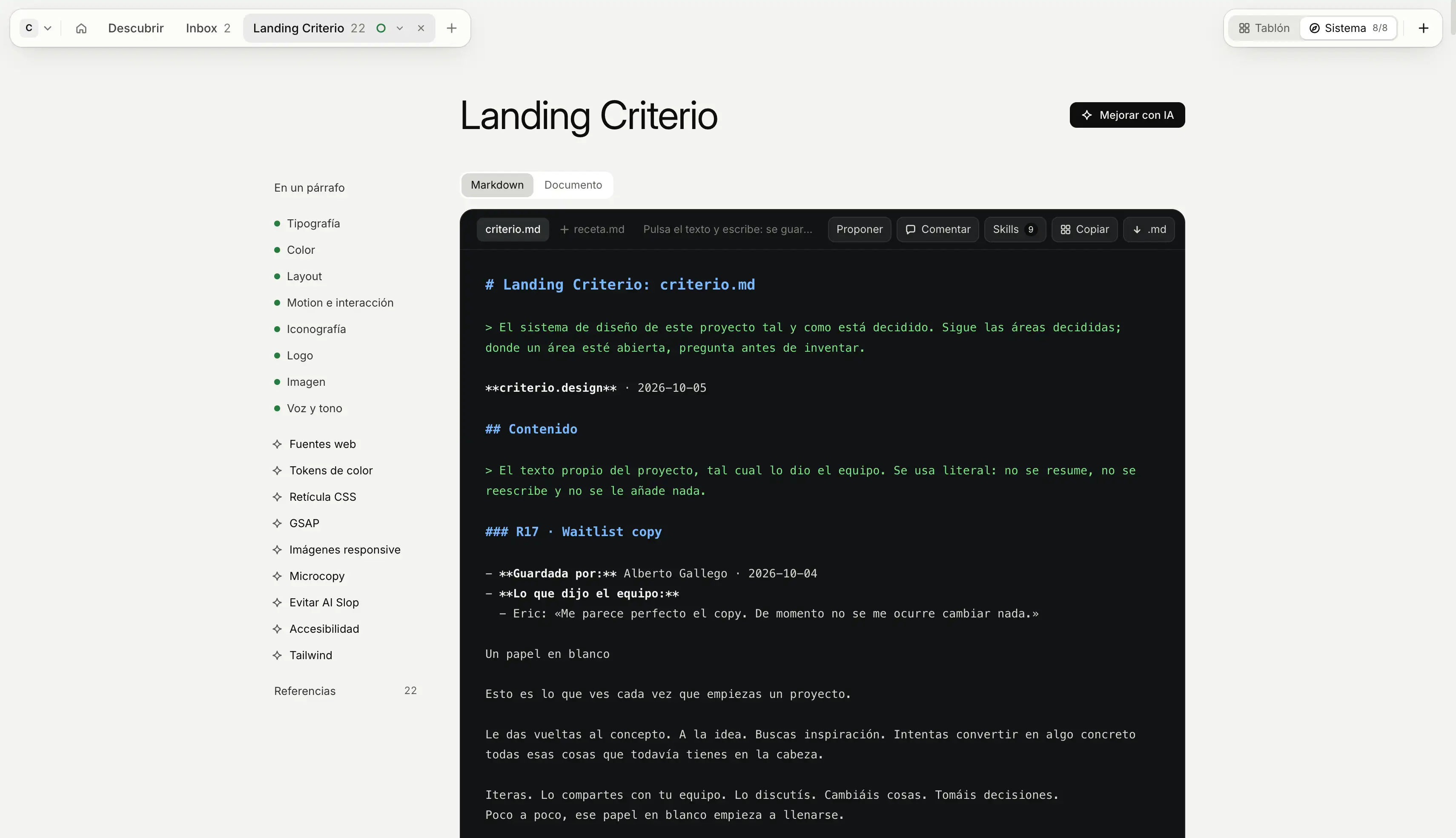The width and height of the screenshot is (1456, 838).
Task: Expand the Landing Criterio tab chevron
Action: click(x=399, y=28)
